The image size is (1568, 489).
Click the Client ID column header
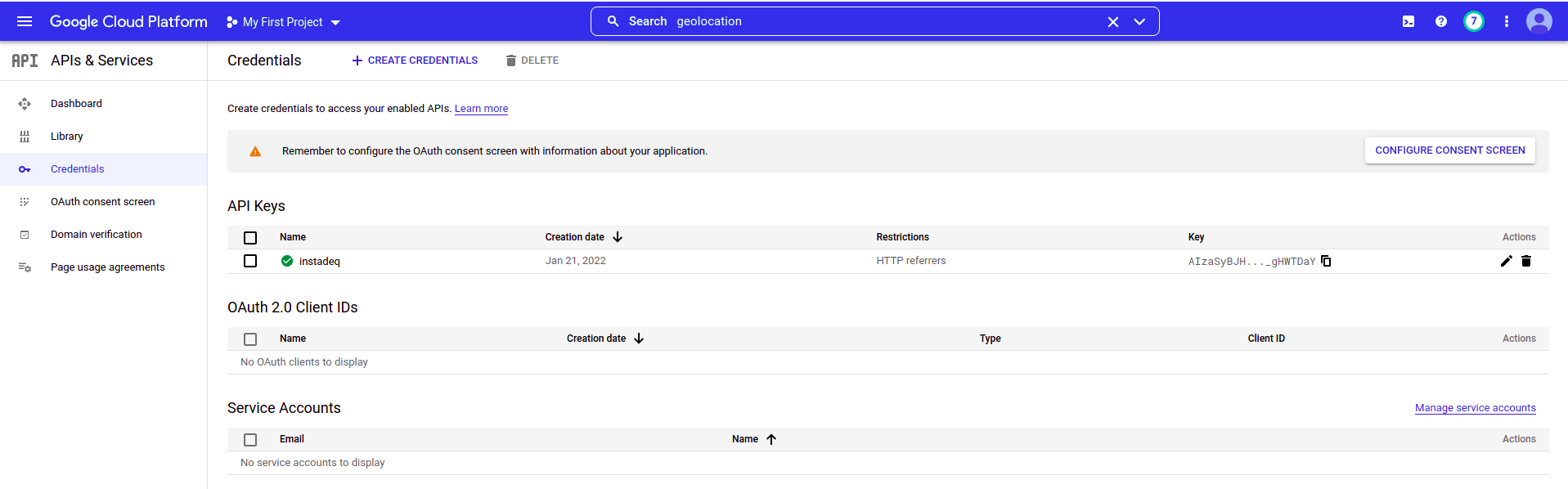[1266, 339]
